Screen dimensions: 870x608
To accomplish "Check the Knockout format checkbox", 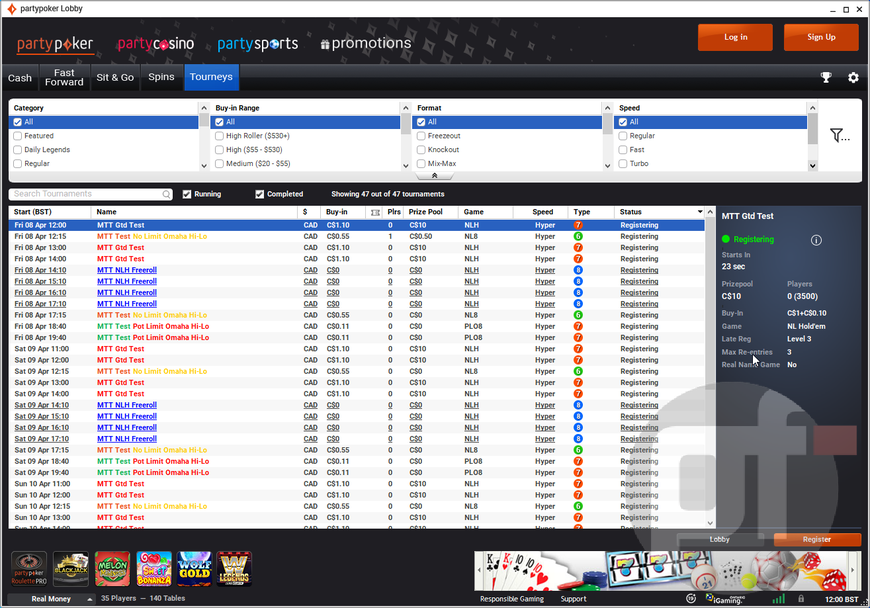I will 422,150.
